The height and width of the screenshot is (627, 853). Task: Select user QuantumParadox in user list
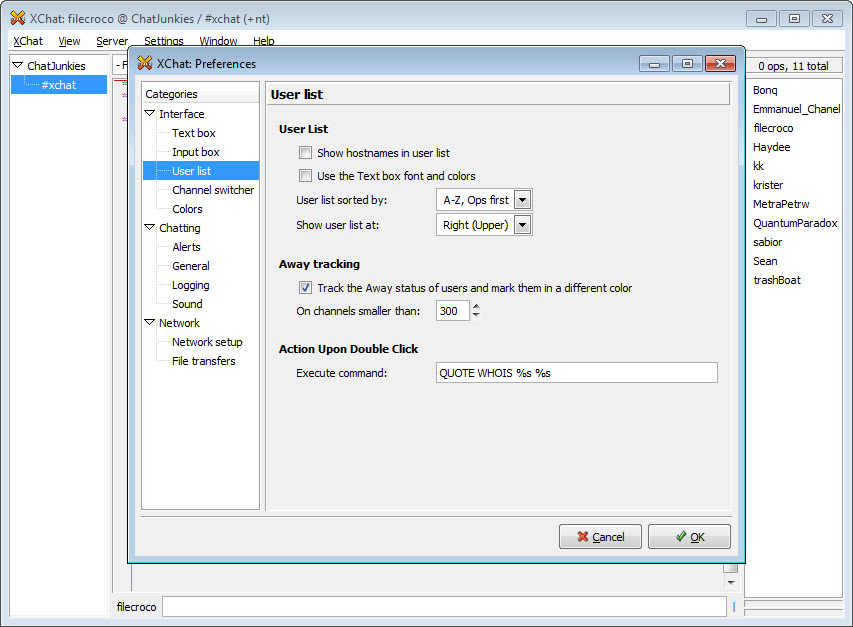795,224
